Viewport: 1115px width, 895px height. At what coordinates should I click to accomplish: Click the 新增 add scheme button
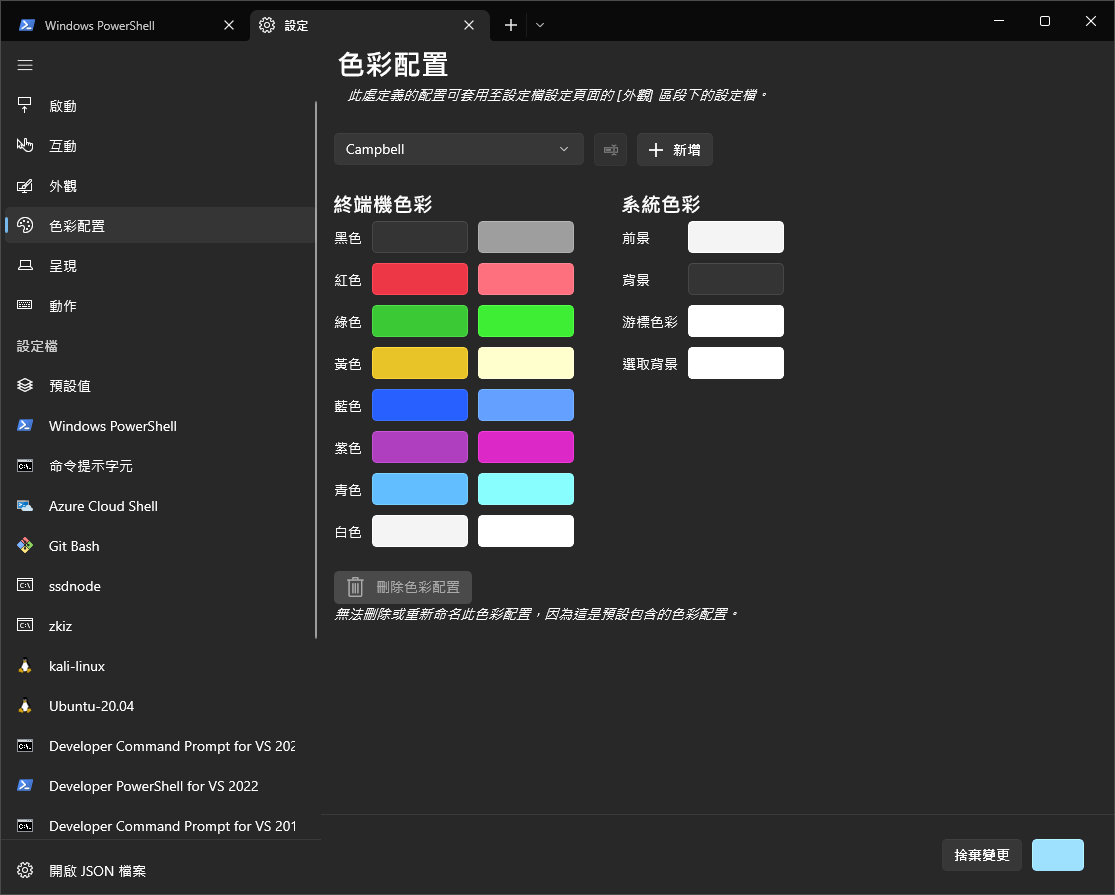tap(675, 149)
